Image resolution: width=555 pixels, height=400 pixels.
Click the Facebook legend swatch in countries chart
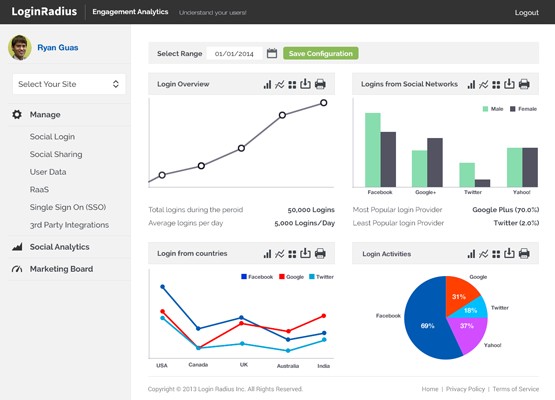(x=244, y=276)
